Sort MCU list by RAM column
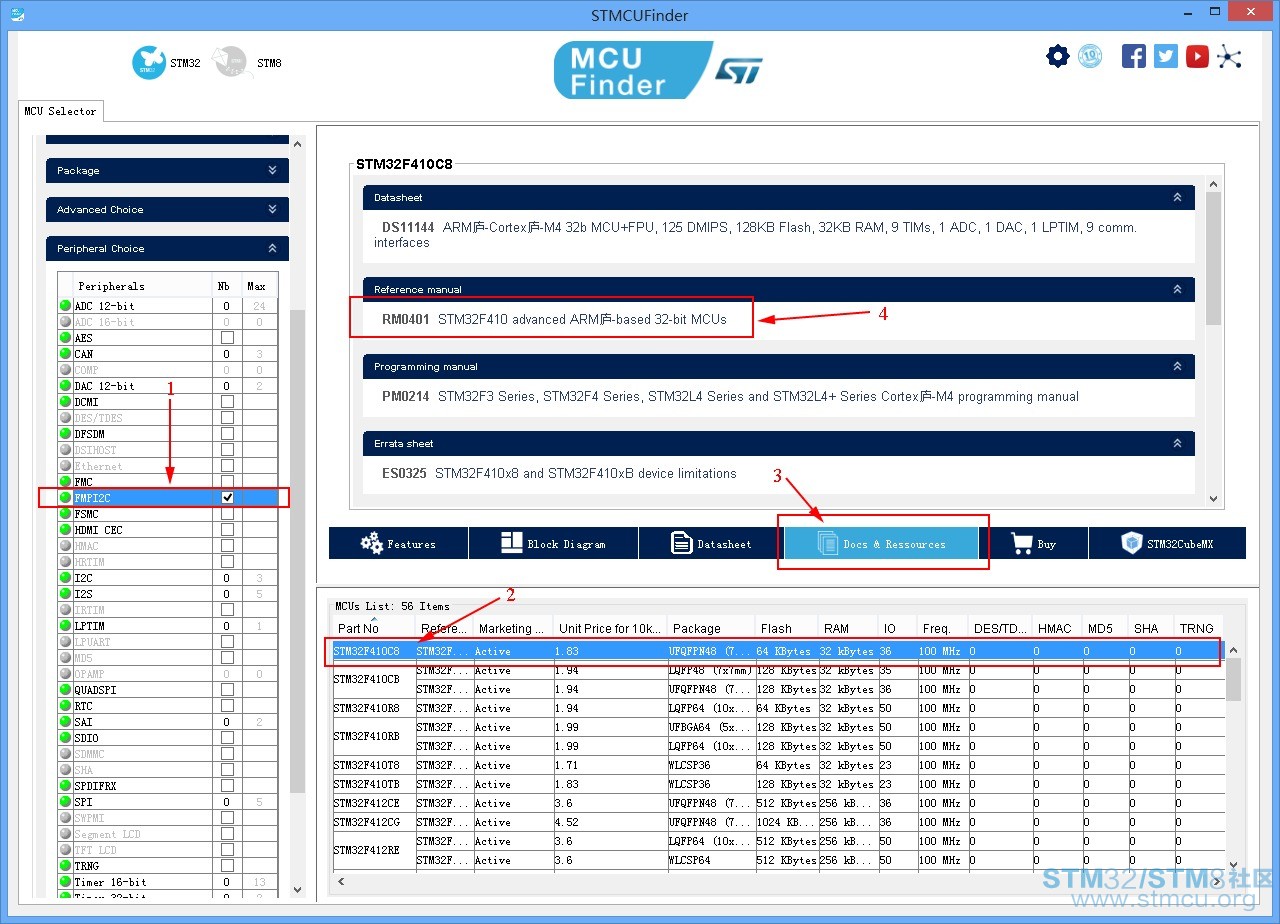The height and width of the screenshot is (924, 1280). [848, 629]
